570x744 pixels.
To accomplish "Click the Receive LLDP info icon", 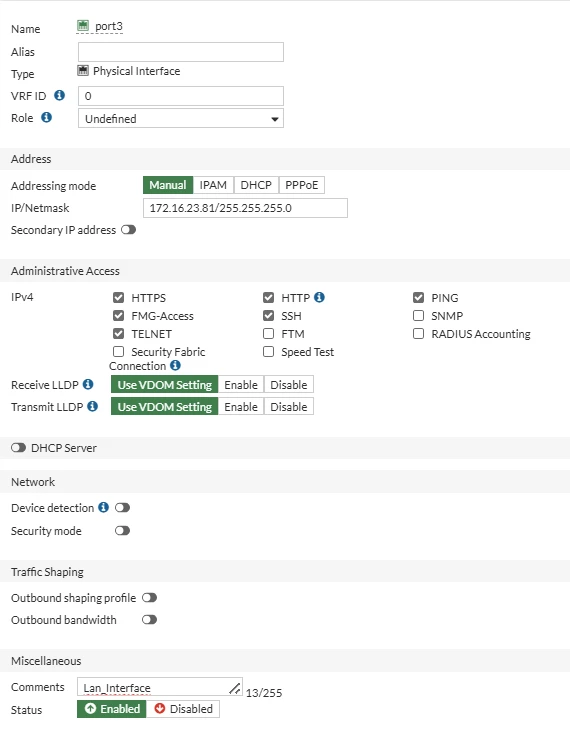I will [x=88, y=384].
